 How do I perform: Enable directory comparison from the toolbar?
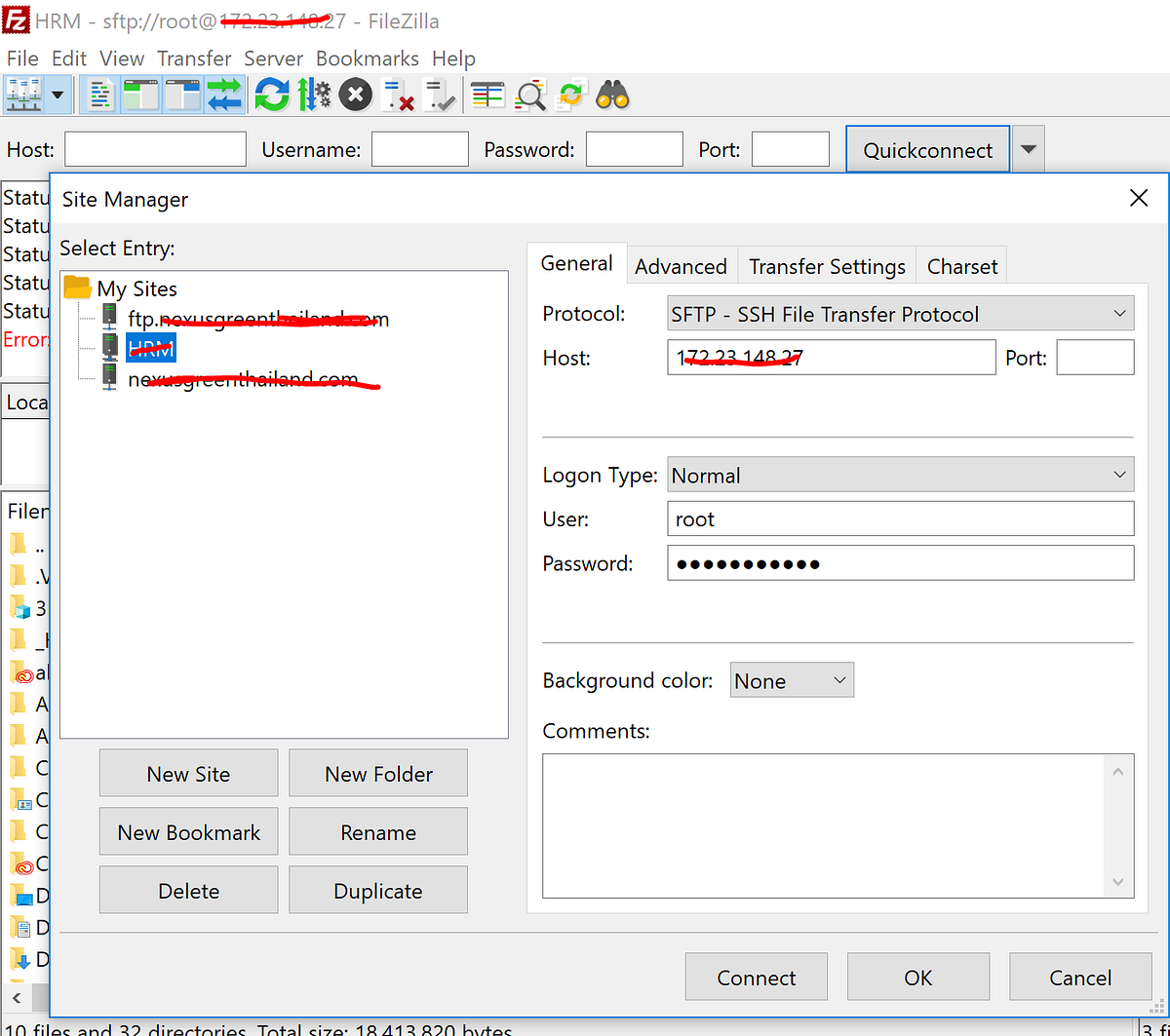click(487, 95)
